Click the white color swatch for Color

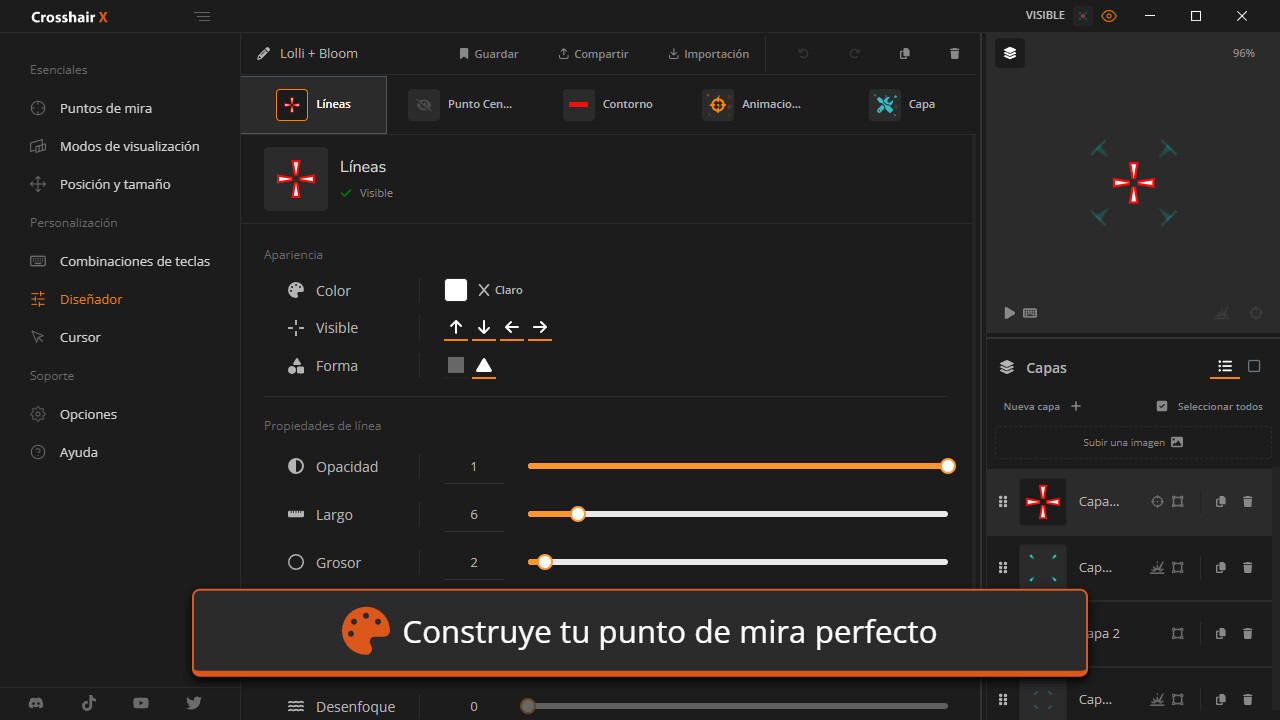point(456,290)
